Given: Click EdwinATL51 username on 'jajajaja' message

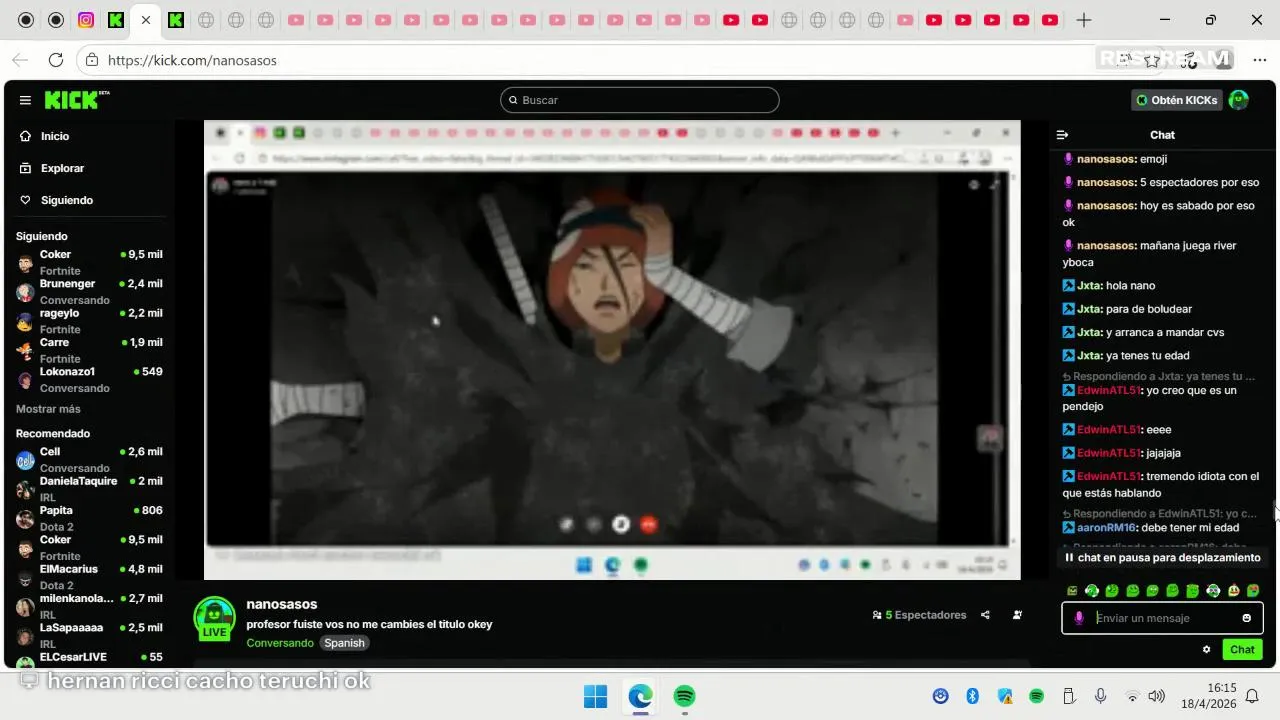Looking at the screenshot, I should [1108, 453].
